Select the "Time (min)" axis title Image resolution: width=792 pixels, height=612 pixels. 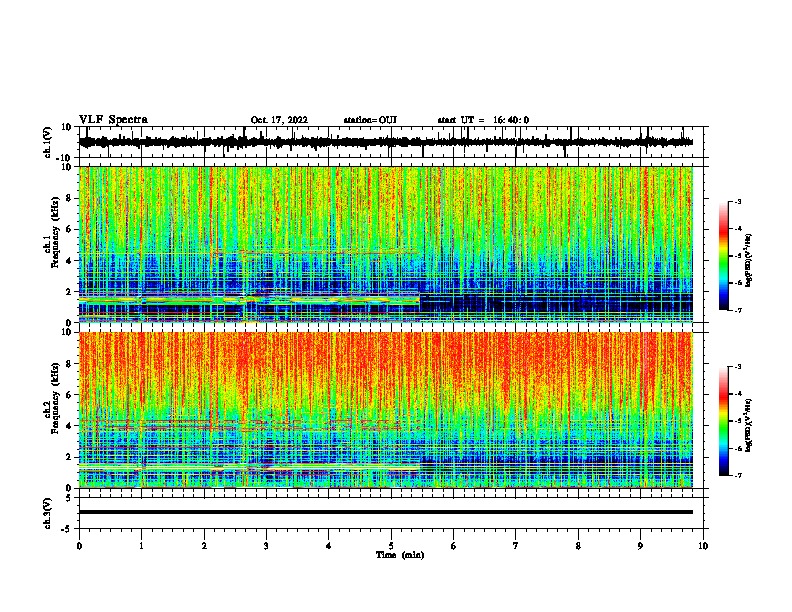point(400,555)
